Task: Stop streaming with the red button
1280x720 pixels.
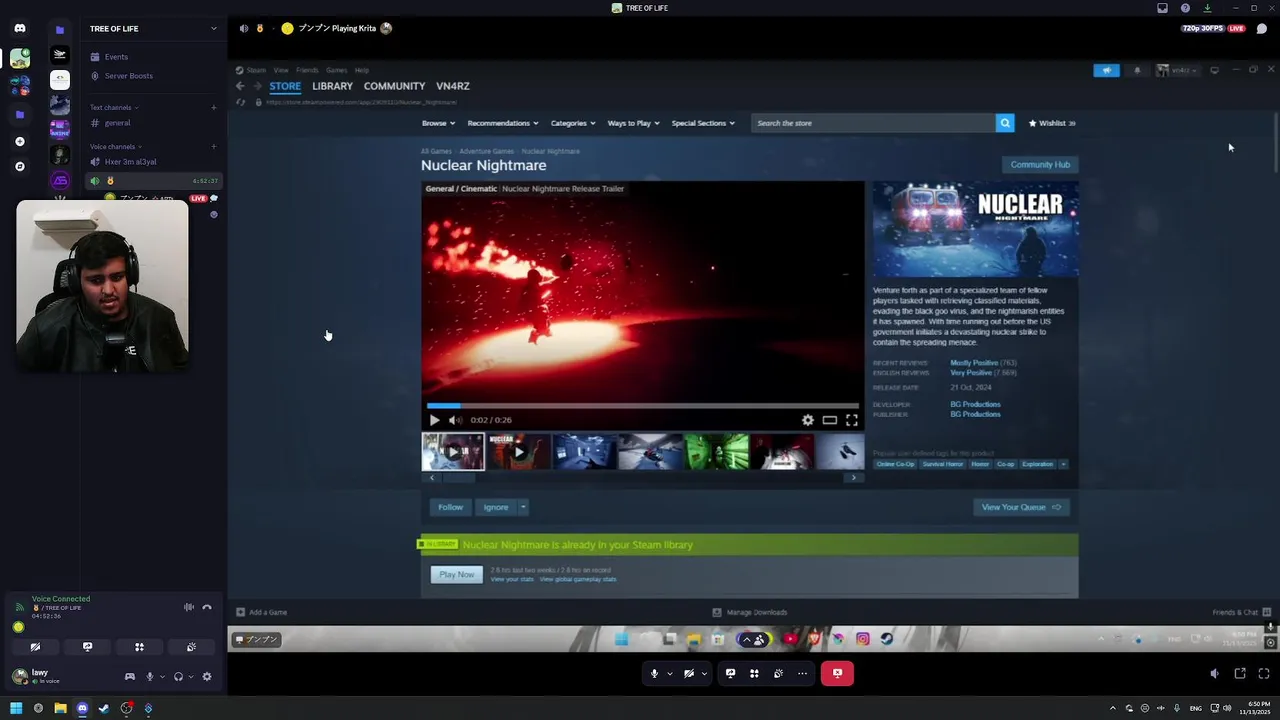Action: pyautogui.click(x=837, y=673)
